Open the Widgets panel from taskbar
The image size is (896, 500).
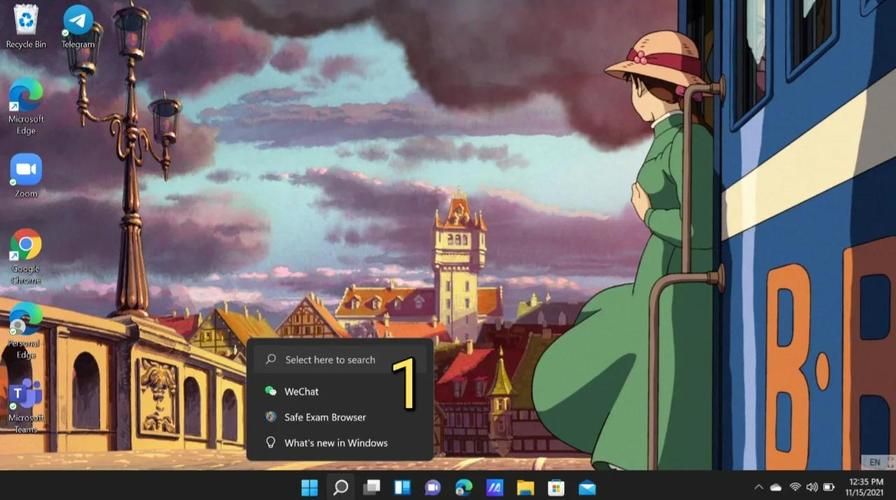(402, 487)
